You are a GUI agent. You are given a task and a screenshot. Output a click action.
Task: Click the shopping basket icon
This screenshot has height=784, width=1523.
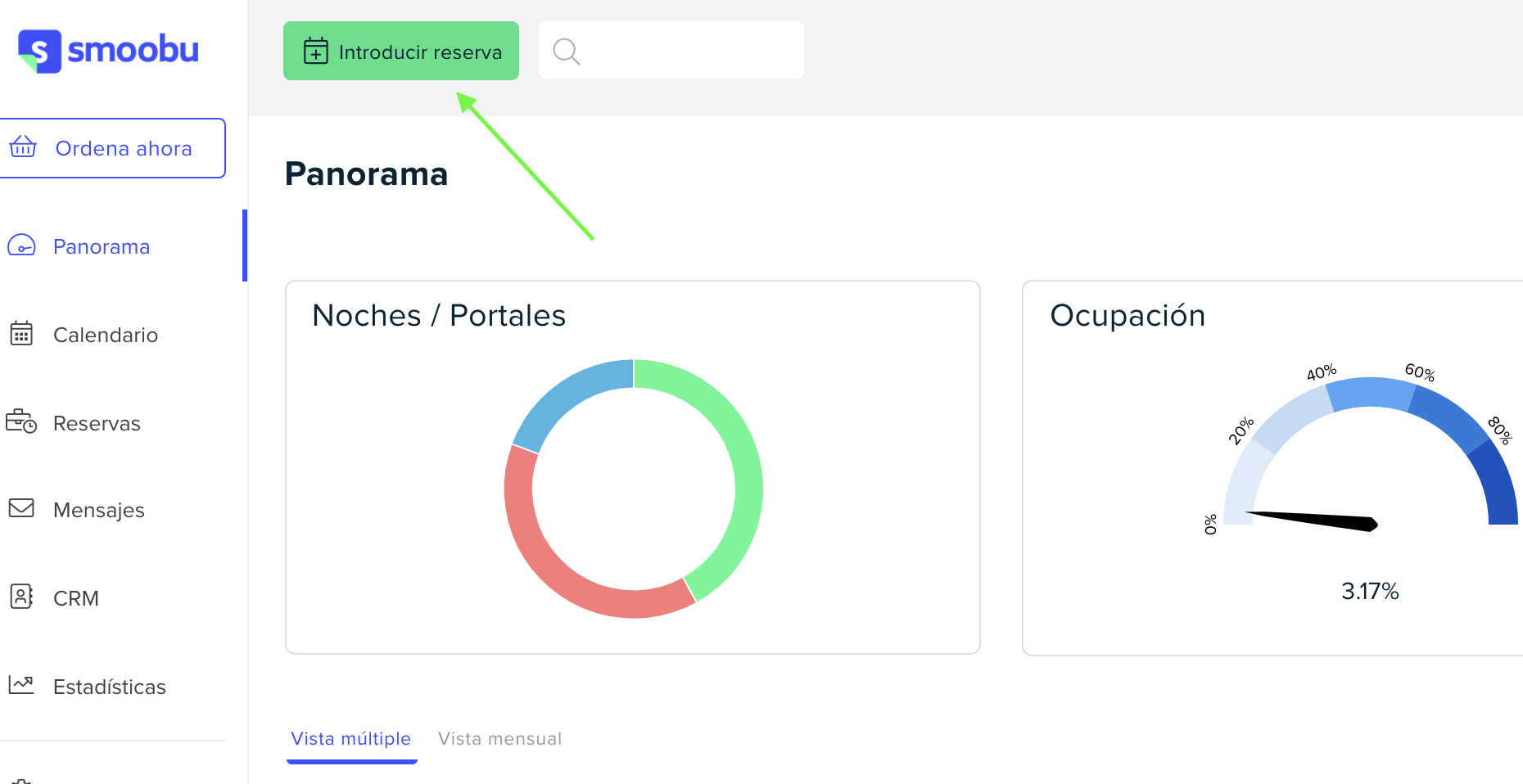click(23, 147)
